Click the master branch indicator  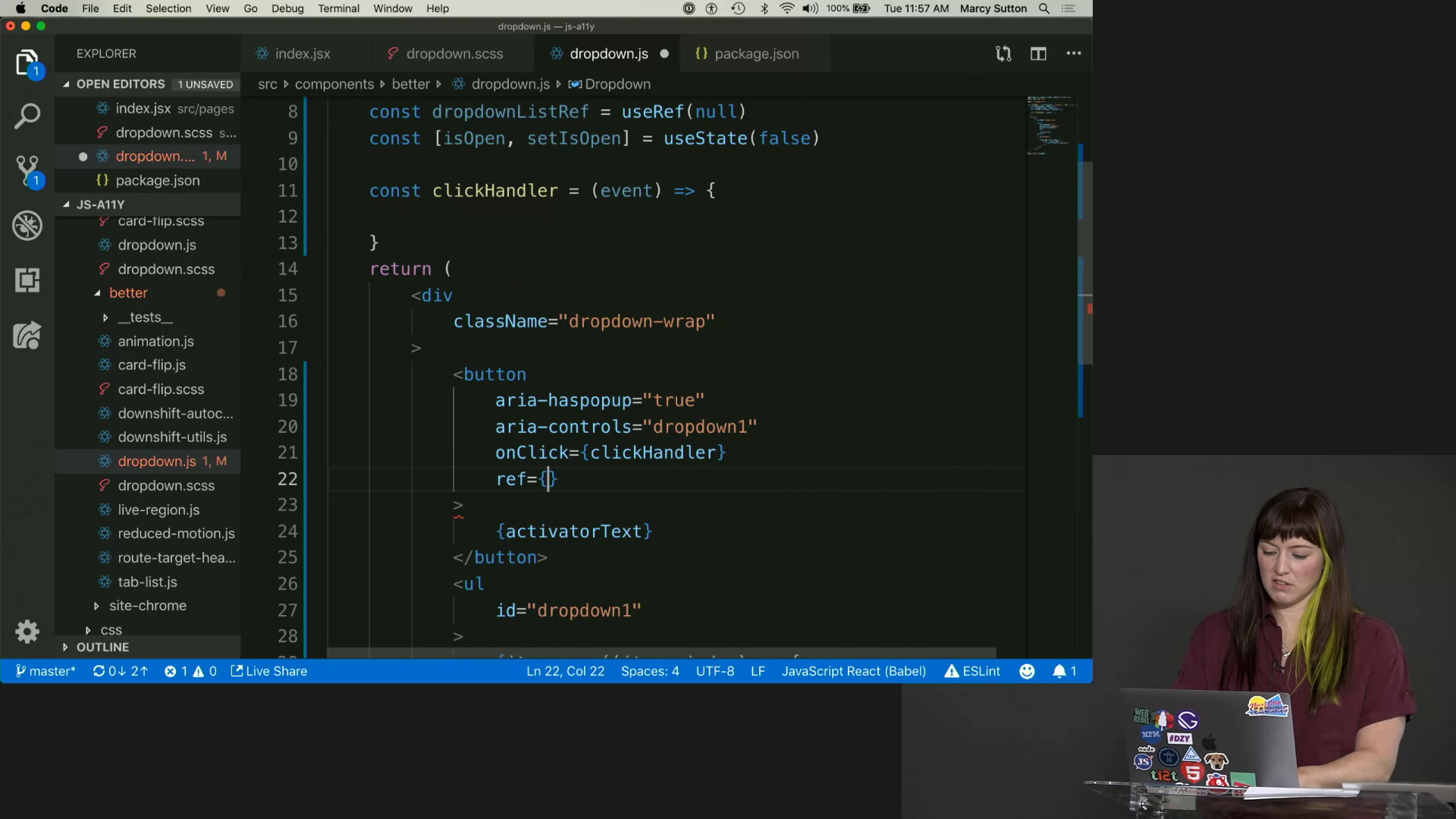(45, 671)
